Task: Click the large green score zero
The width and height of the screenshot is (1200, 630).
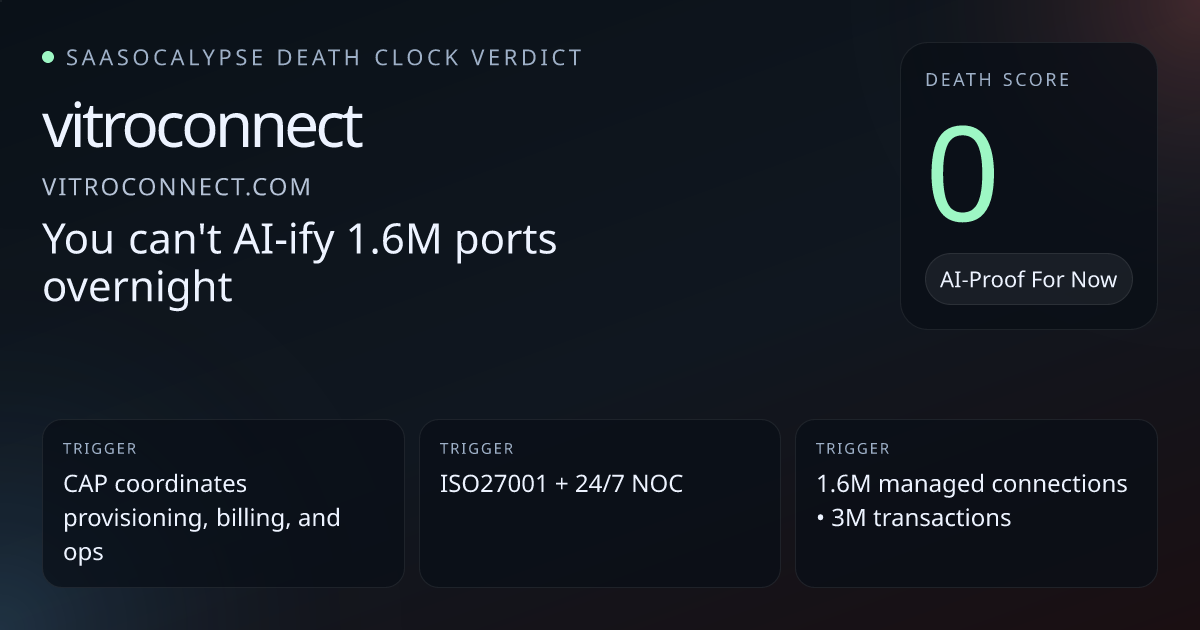Action: [x=963, y=176]
